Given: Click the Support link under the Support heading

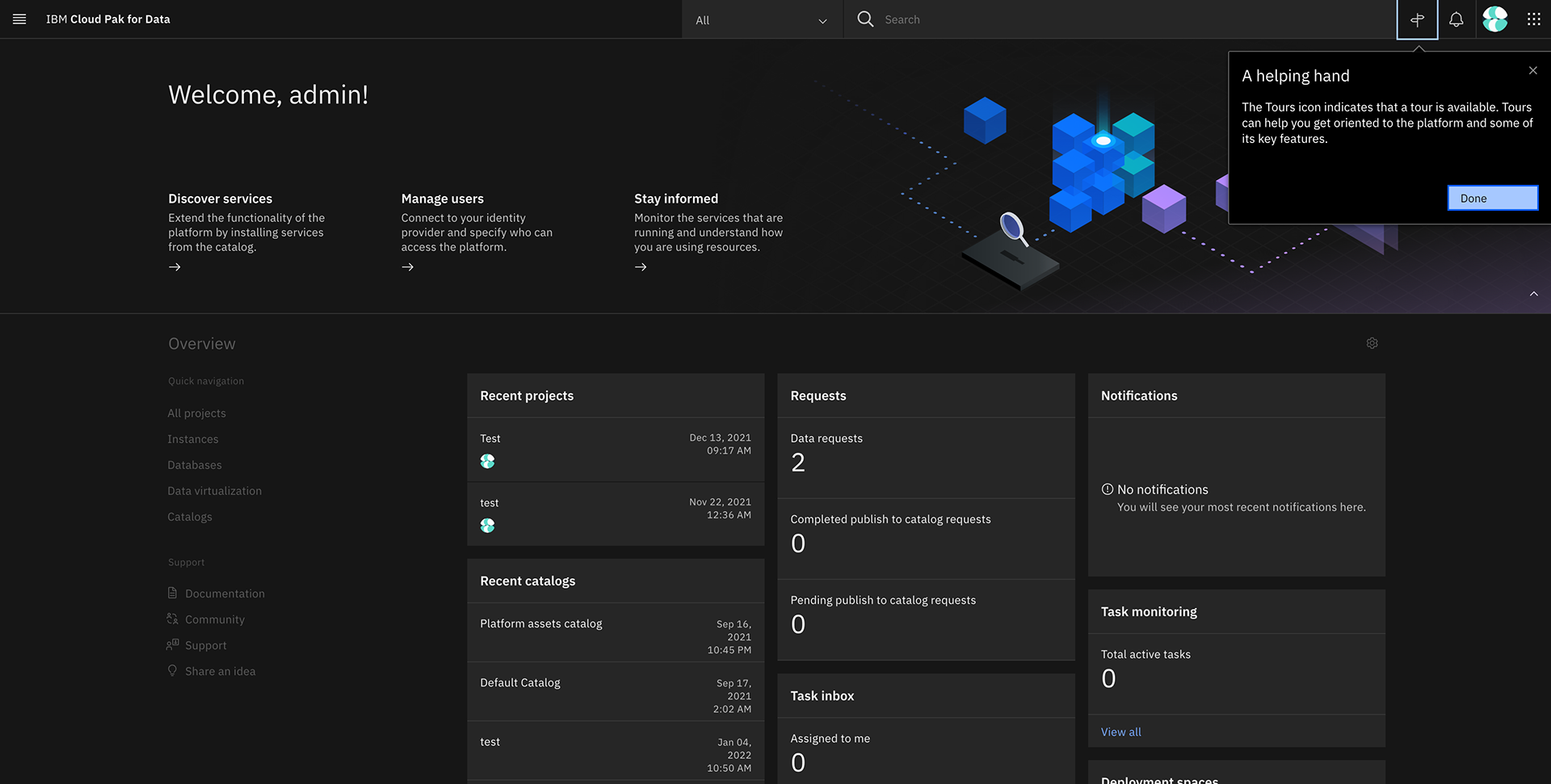Looking at the screenshot, I should 205,645.
